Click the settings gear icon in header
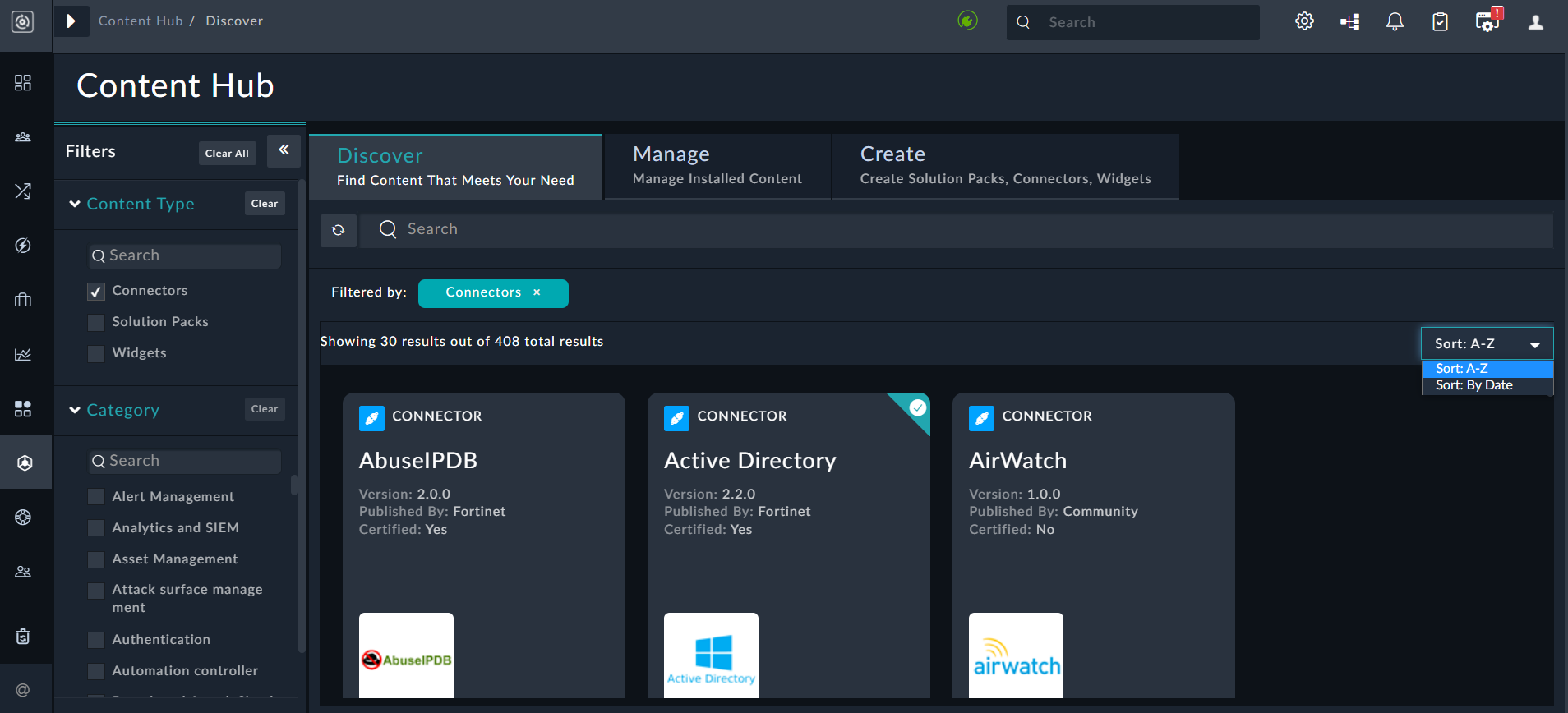Screen dimensions: 1568x713 pos(1304,22)
